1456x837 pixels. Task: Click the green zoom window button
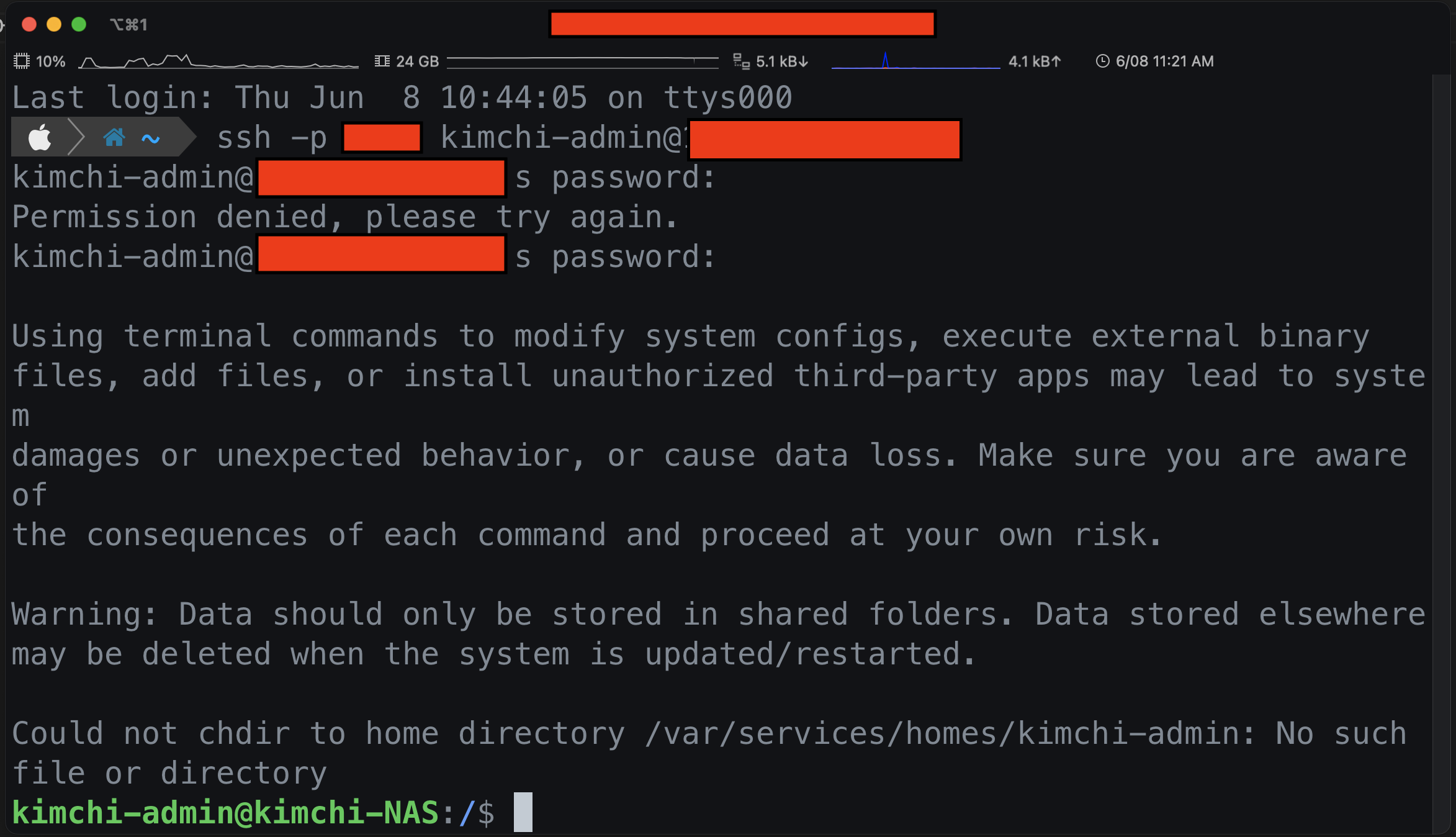79,24
